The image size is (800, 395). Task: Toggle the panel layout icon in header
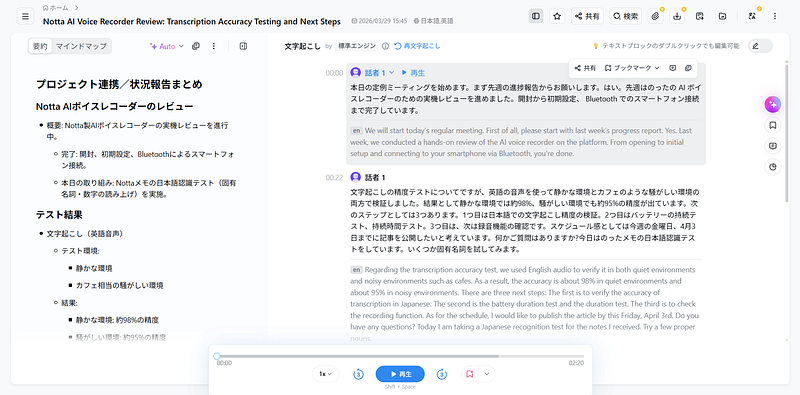tap(536, 16)
